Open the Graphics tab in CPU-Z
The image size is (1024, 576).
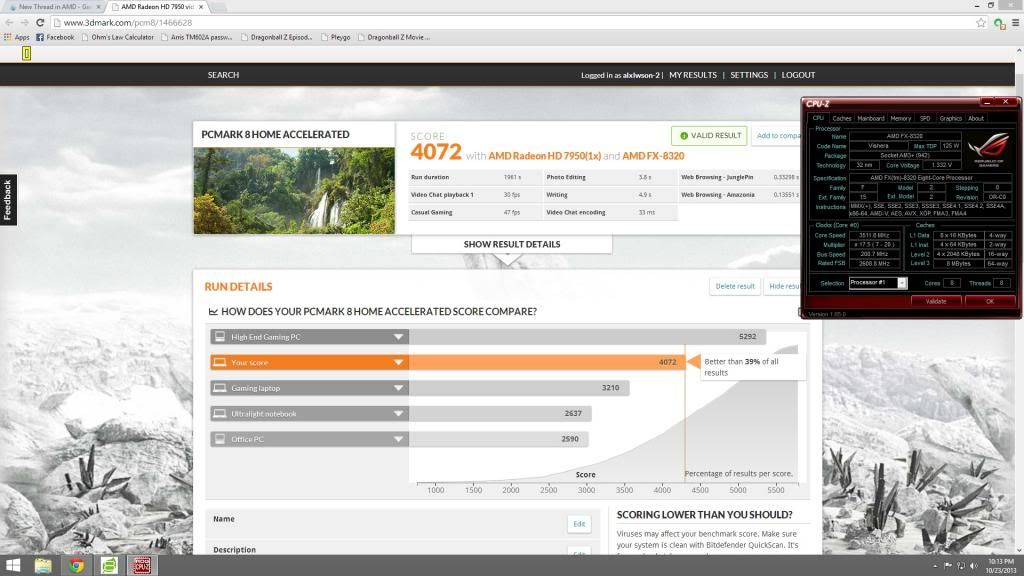950,118
